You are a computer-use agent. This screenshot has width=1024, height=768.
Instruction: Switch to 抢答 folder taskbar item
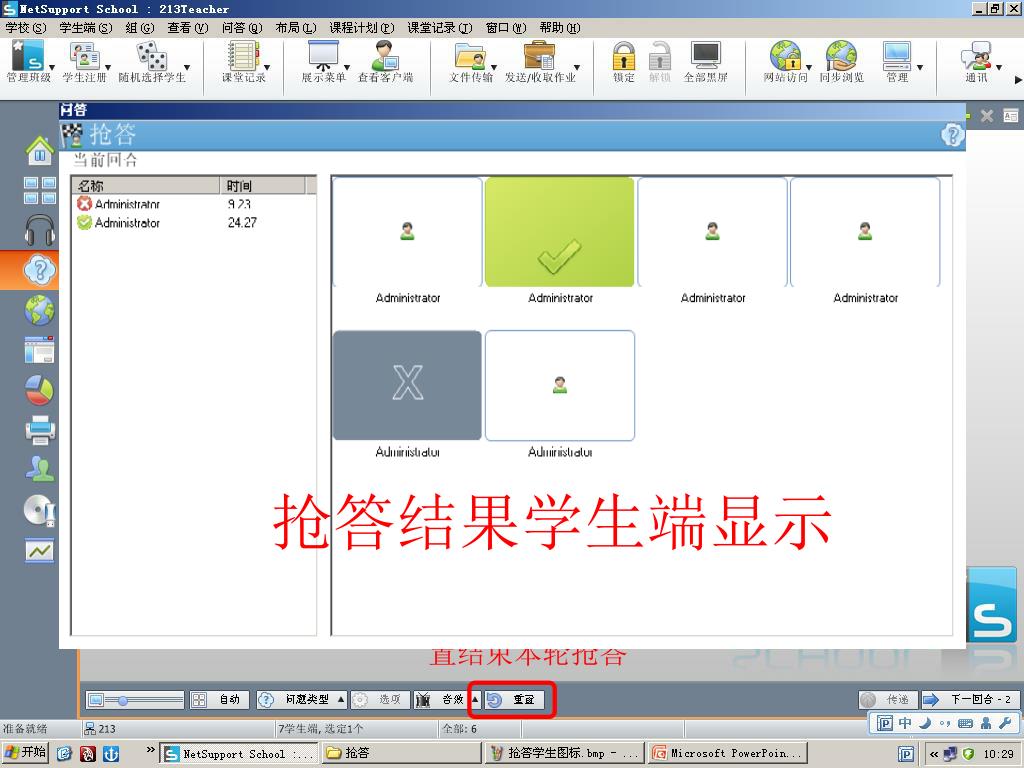click(x=402, y=753)
